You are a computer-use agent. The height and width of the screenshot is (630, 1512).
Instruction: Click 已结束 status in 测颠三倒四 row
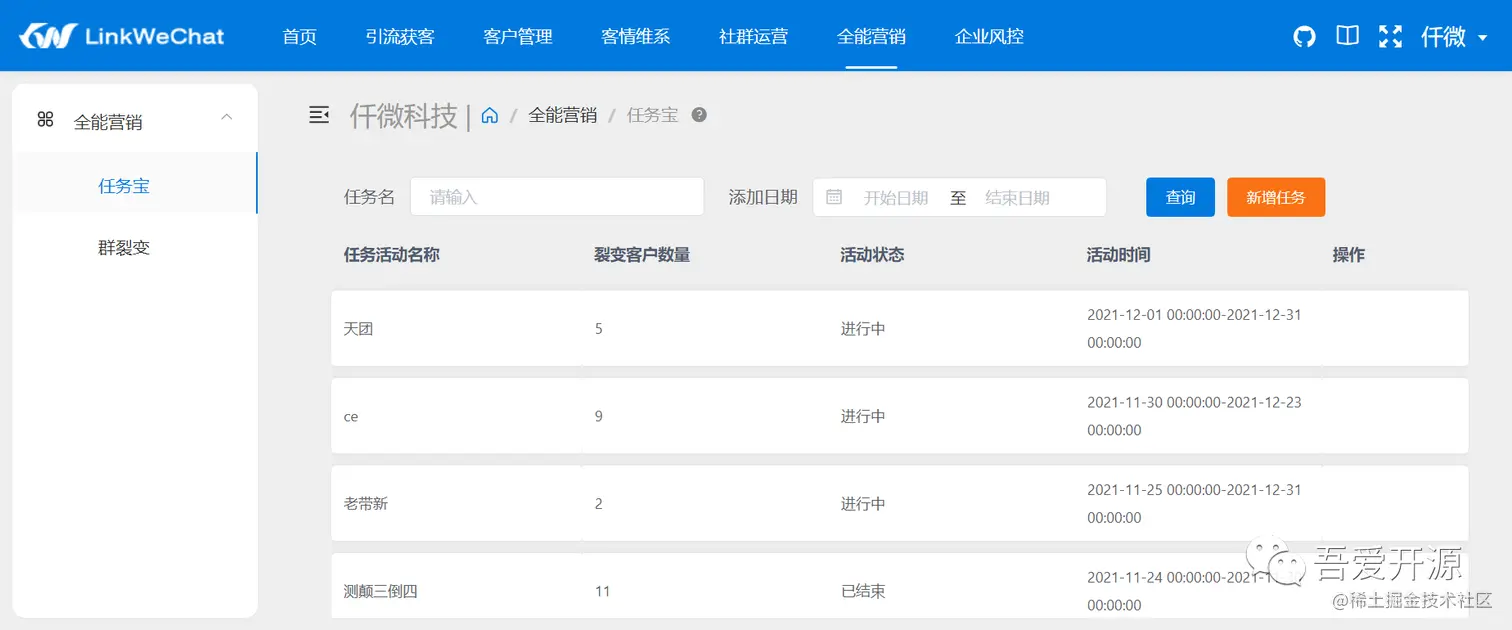tap(863, 591)
